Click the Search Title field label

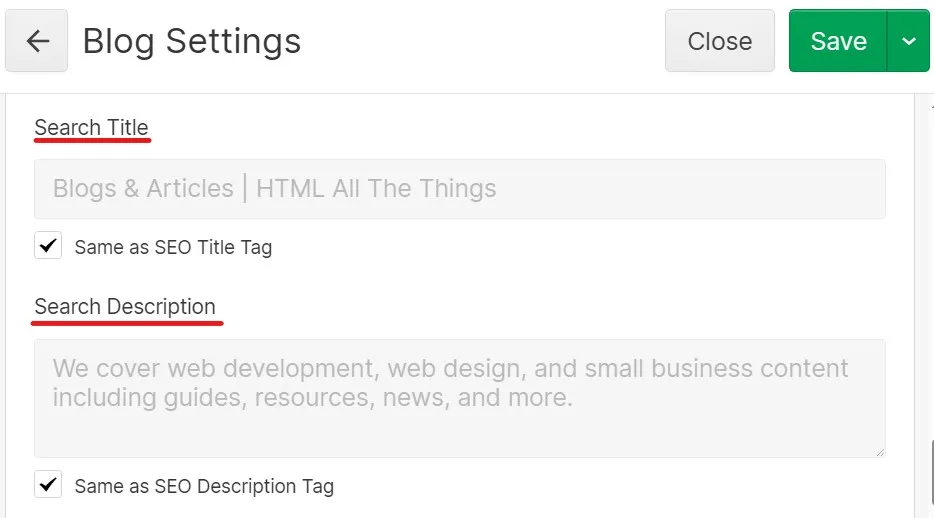tap(91, 128)
